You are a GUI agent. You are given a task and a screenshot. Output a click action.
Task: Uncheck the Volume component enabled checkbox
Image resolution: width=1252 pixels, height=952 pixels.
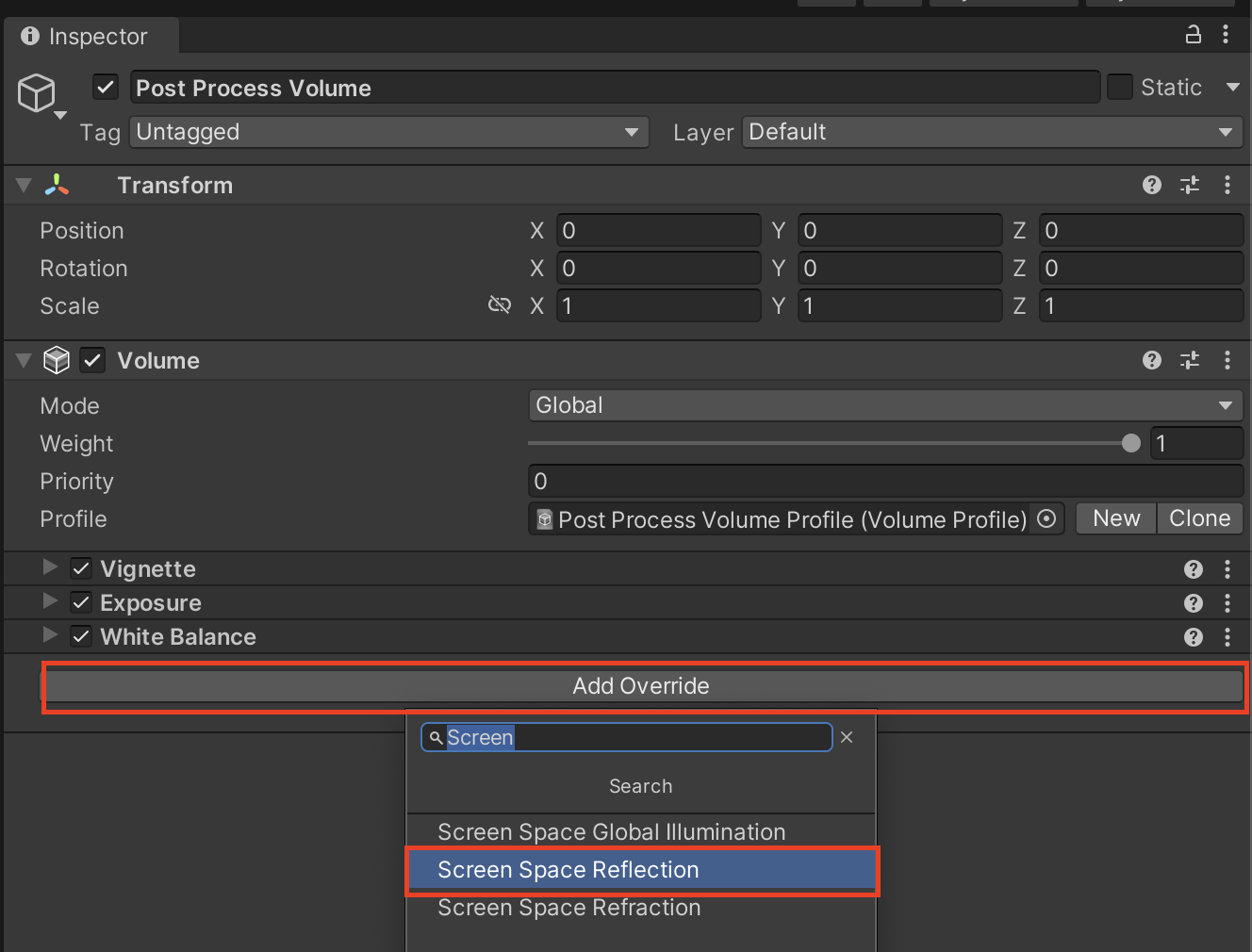point(92,360)
